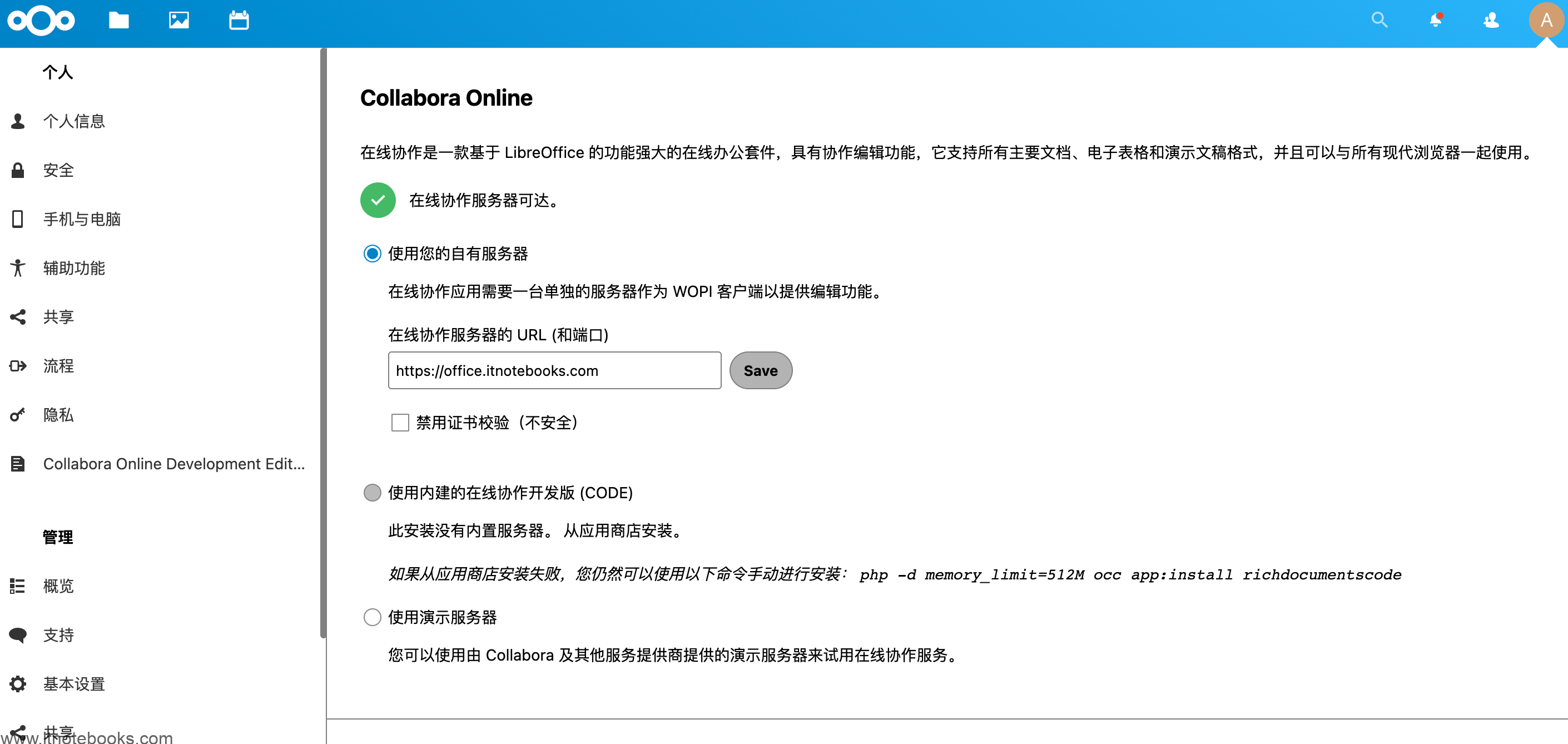
Task: Click the Save button
Action: (x=761, y=371)
